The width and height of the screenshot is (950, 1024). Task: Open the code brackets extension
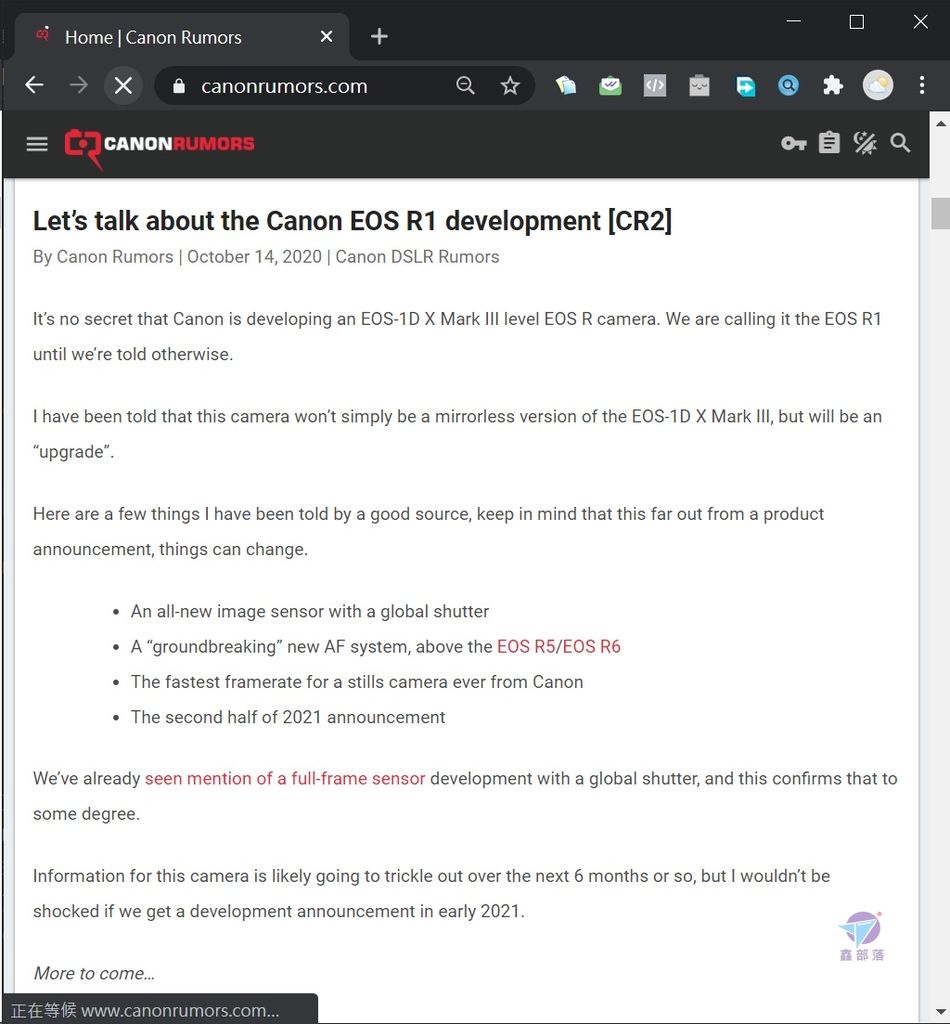(655, 85)
